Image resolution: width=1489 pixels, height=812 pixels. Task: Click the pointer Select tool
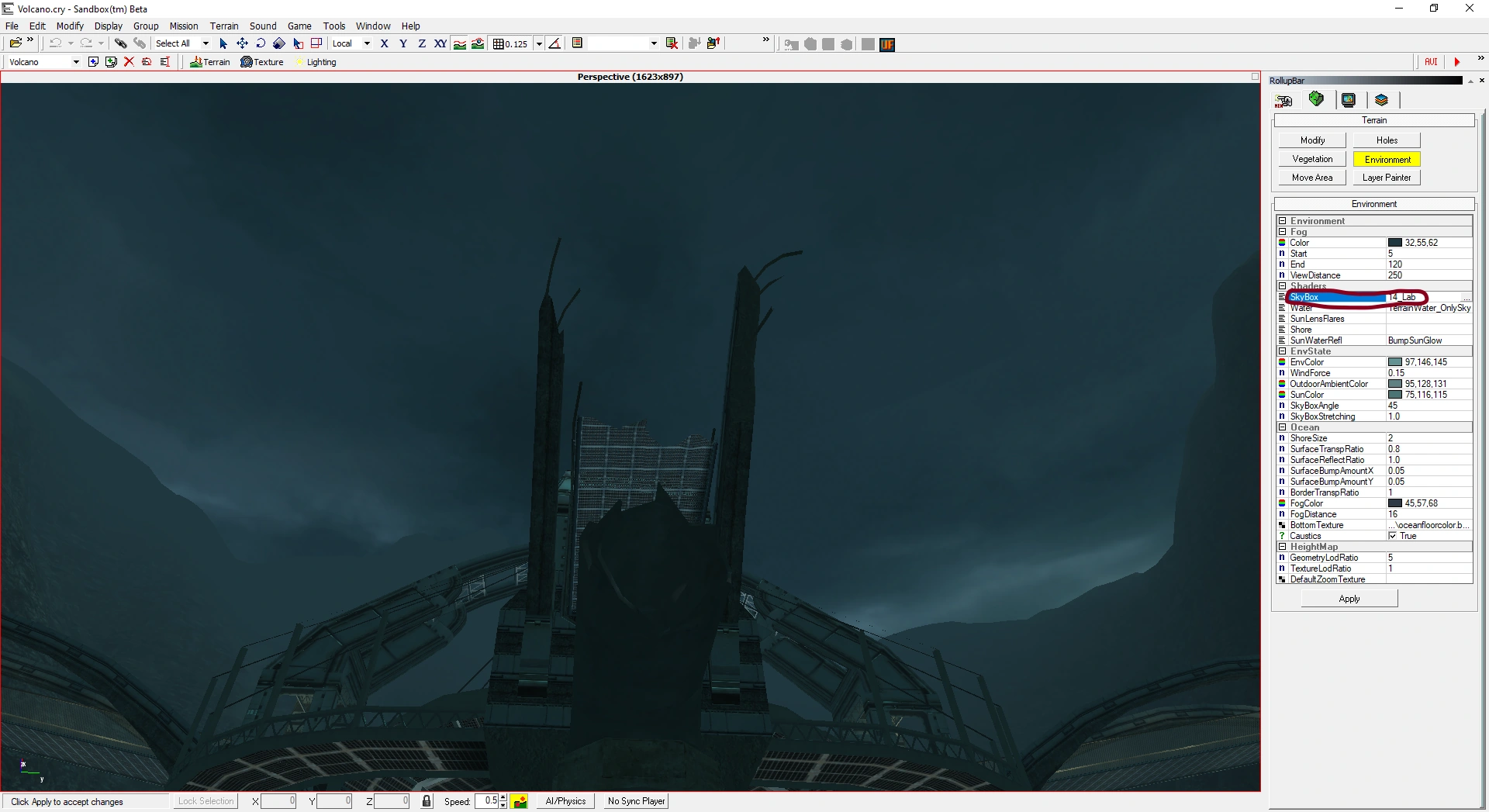[x=223, y=43]
